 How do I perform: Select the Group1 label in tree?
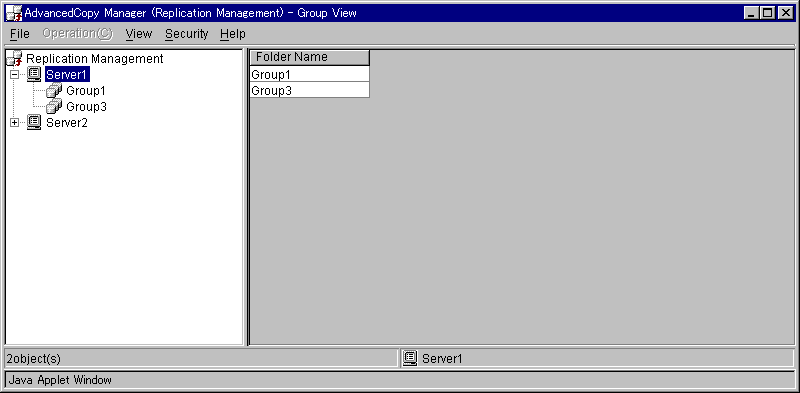pos(86,91)
